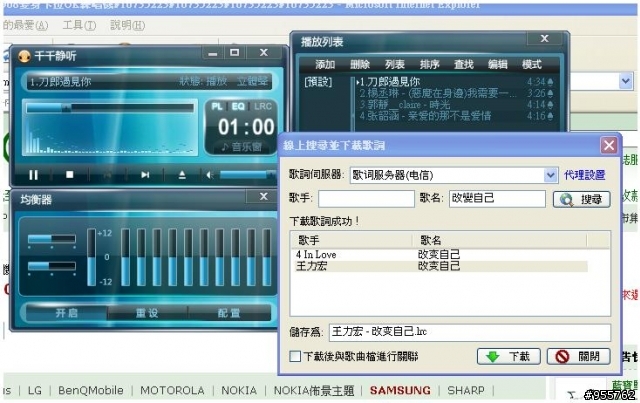Open 代理設置 proxy settings link

click(x=584, y=175)
